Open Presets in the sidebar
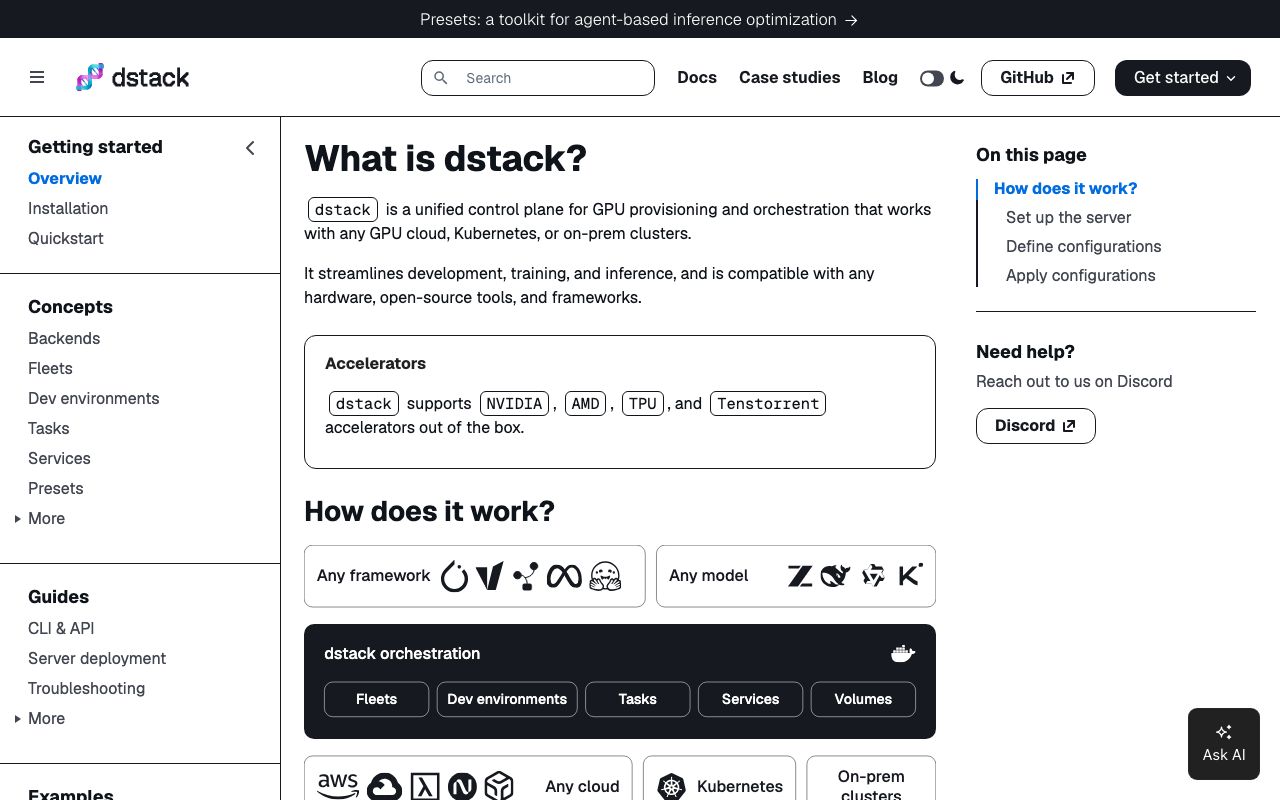The height and width of the screenshot is (800, 1280). click(56, 488)
